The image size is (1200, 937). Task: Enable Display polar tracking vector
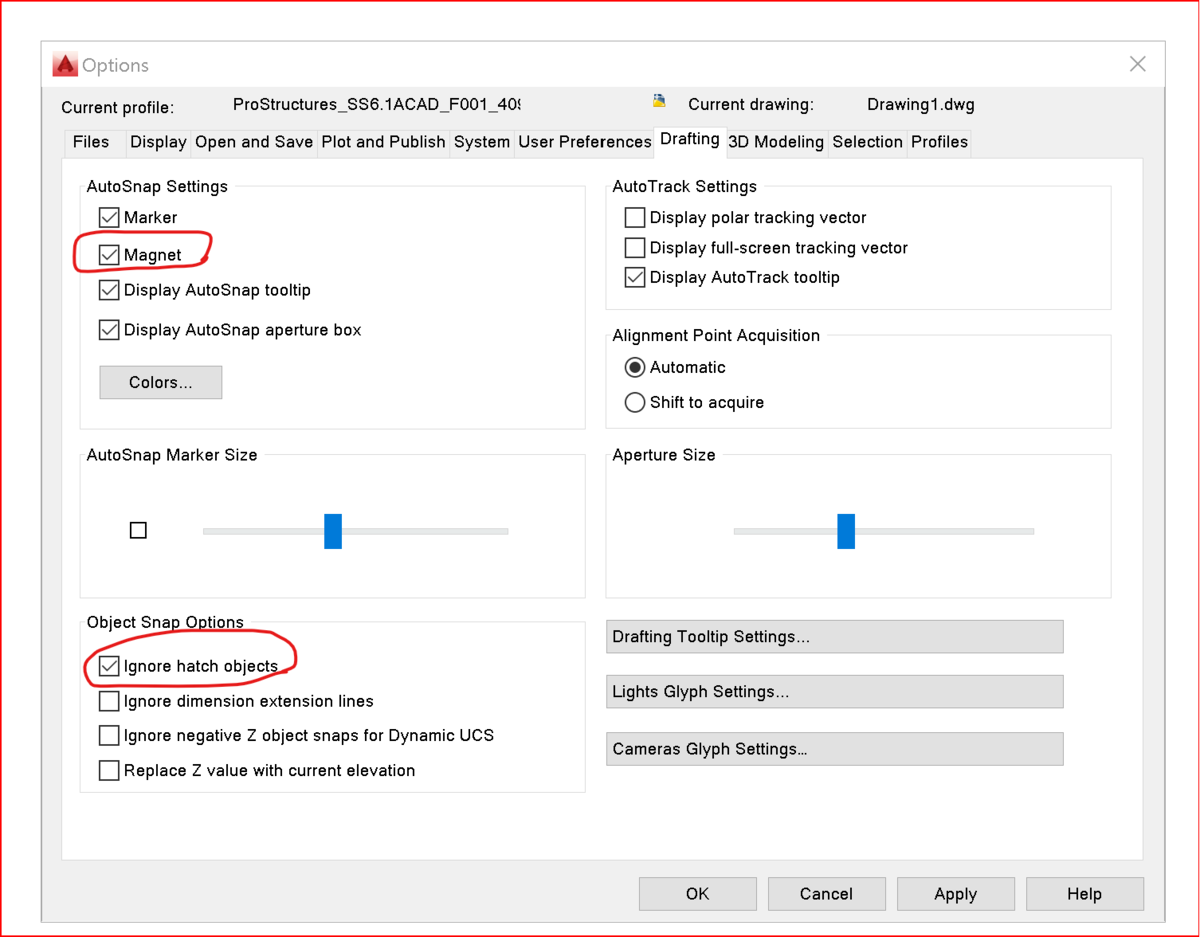[635, 217]
